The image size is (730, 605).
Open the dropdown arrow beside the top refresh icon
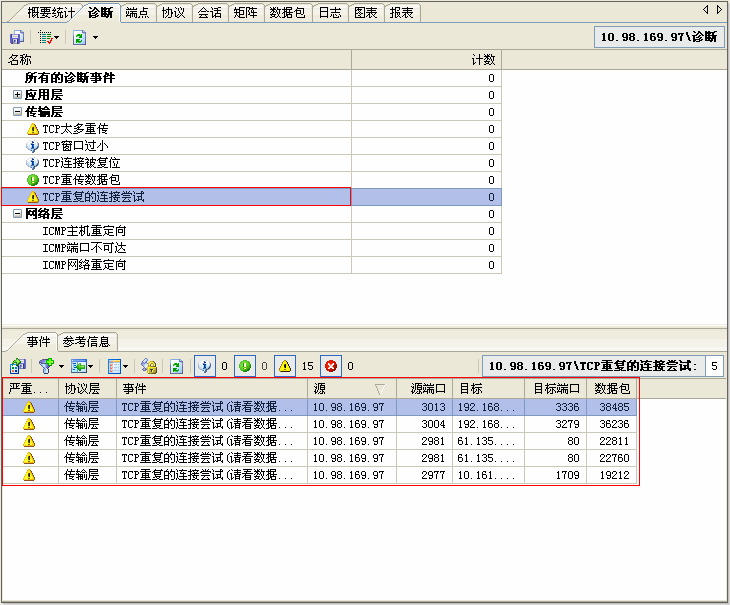click(95, 37)
